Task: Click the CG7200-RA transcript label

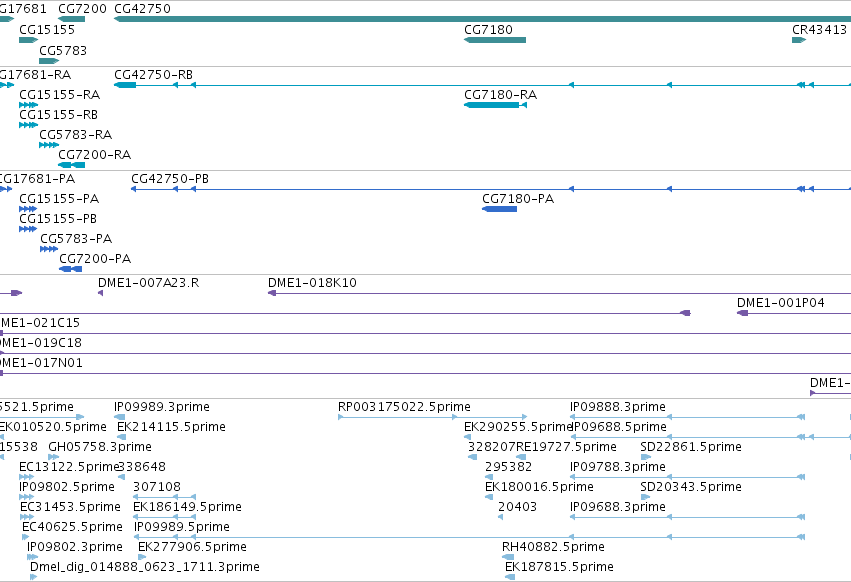Action: point(94,155)
